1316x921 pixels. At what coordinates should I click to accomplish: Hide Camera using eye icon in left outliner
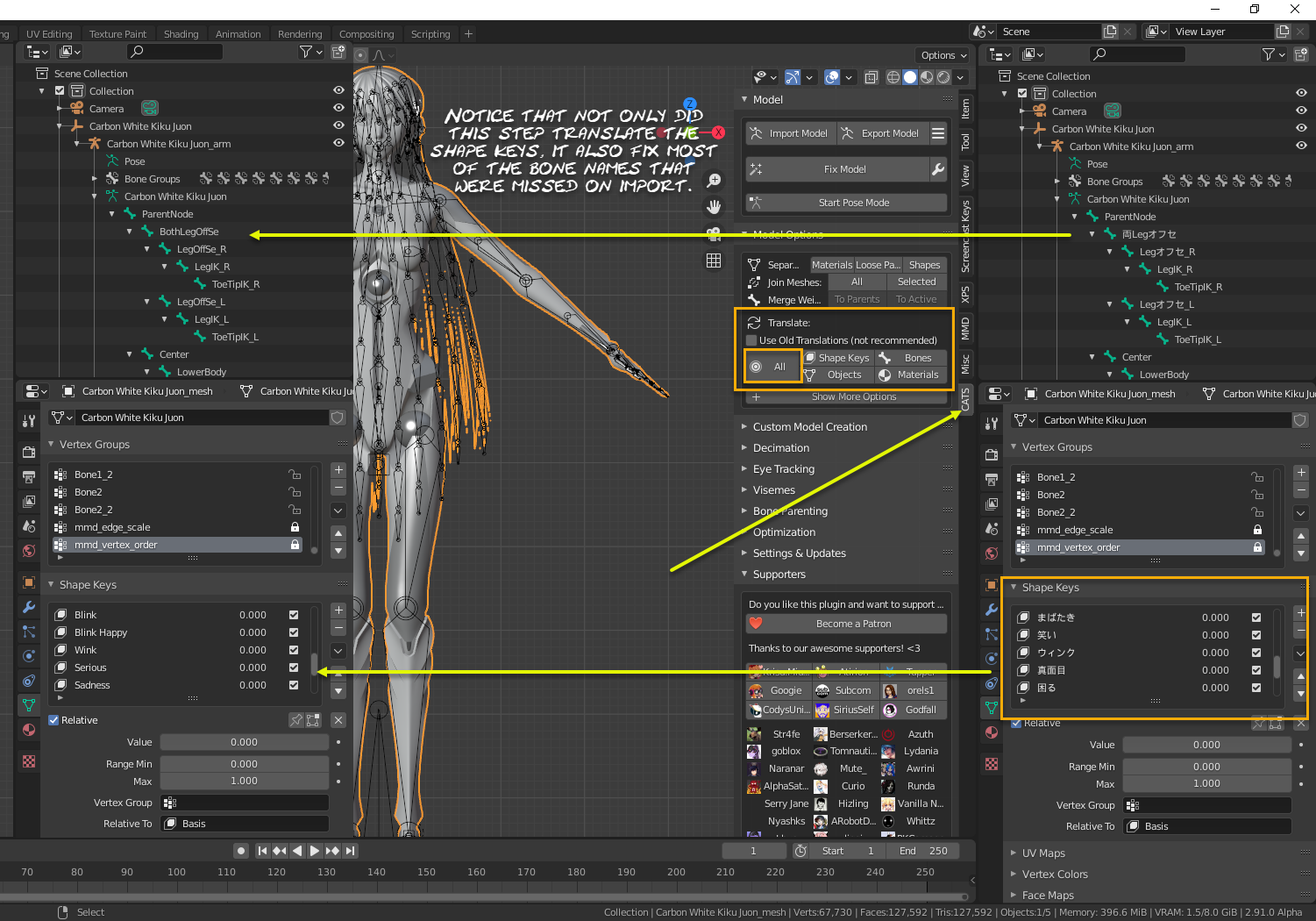(338, 108)
